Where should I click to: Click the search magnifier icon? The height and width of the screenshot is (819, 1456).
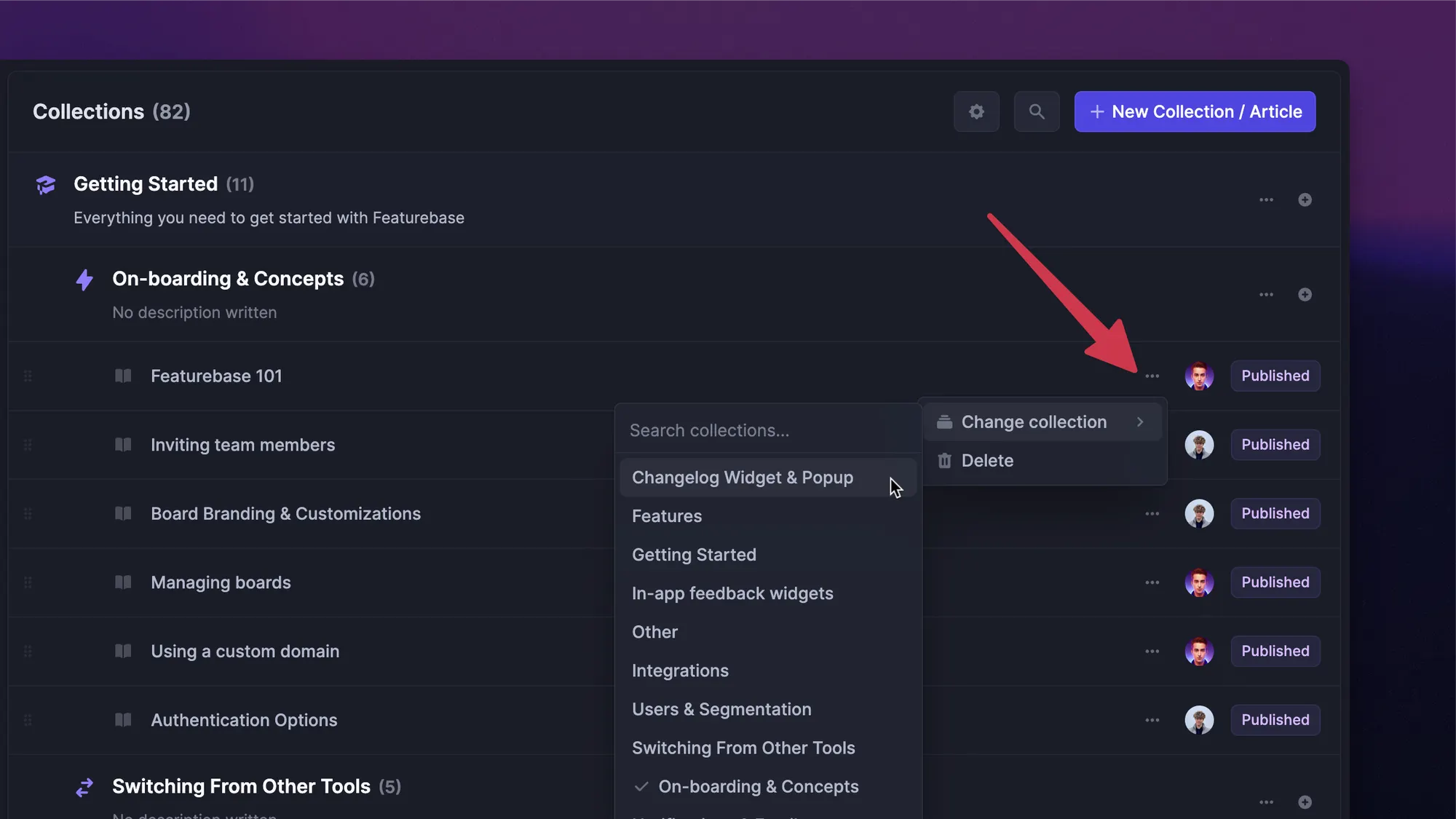[1037, 111]
